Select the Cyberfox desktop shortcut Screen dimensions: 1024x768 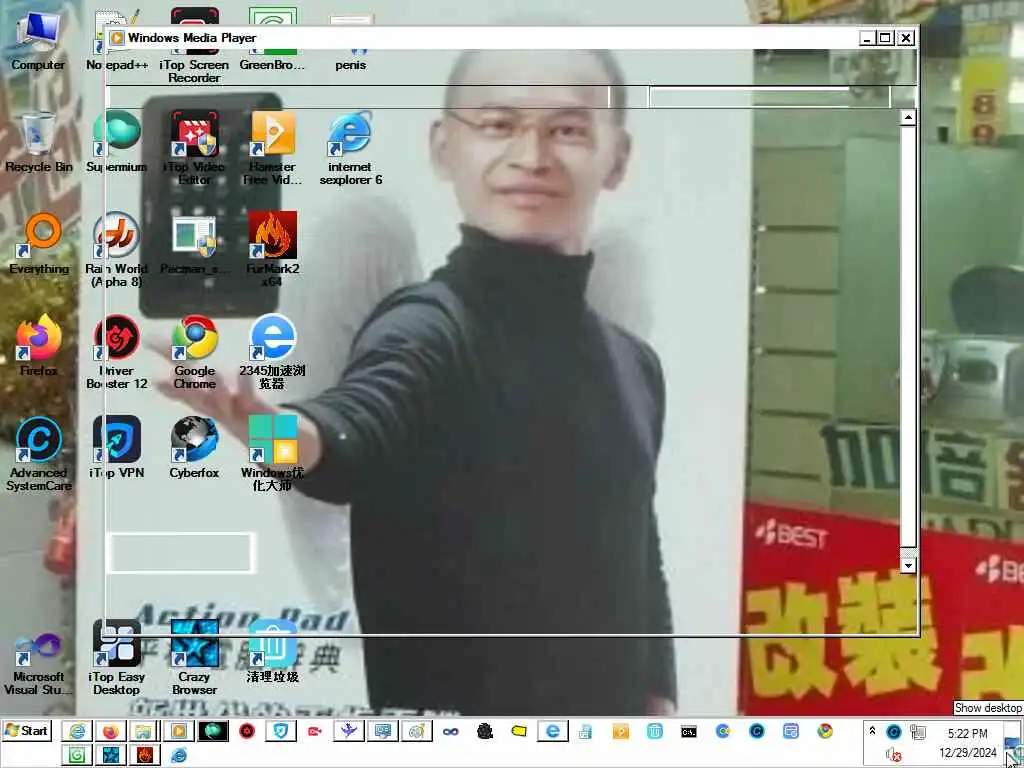point(195,448)
